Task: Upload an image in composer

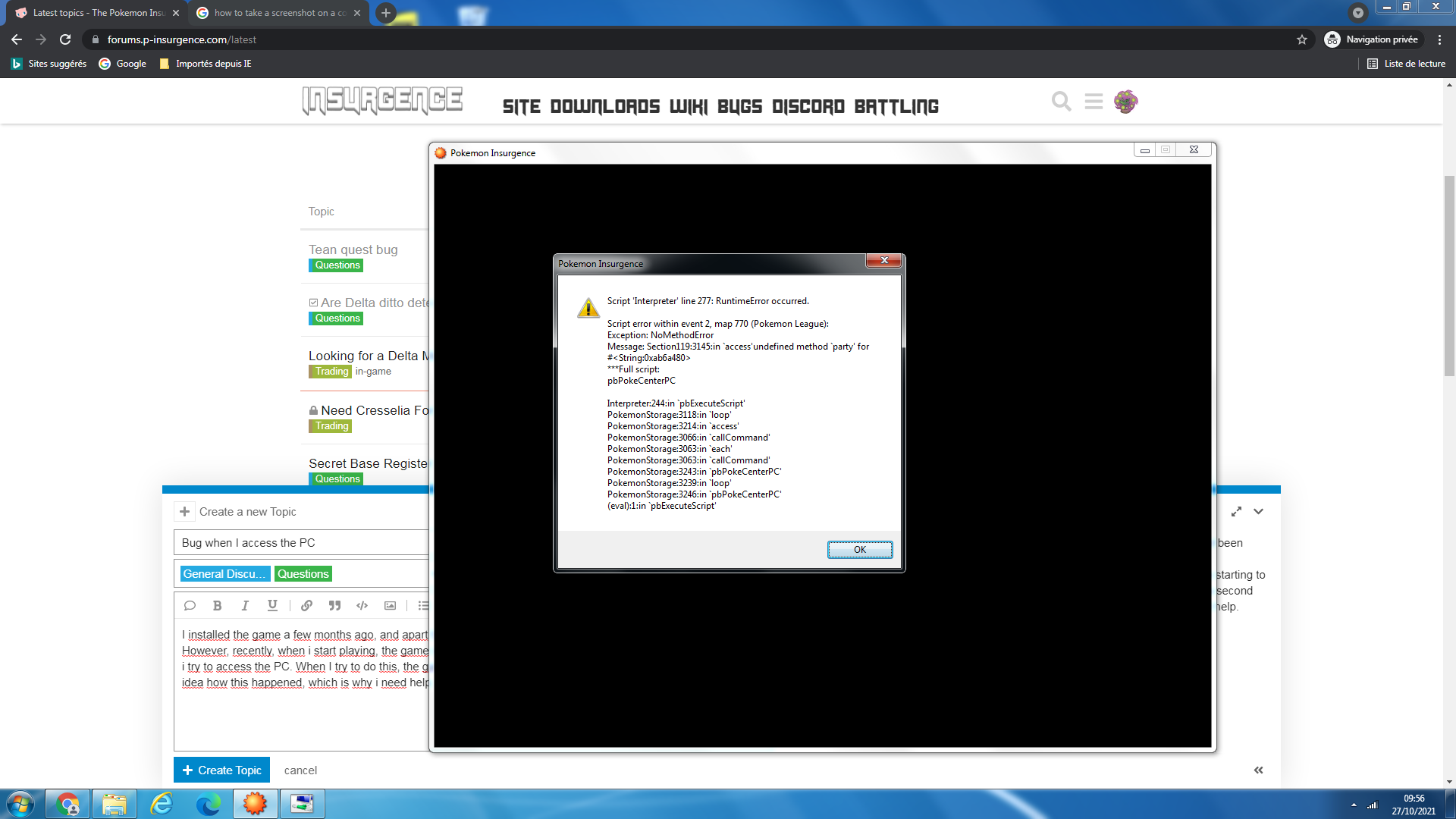Action: point(390,605)
